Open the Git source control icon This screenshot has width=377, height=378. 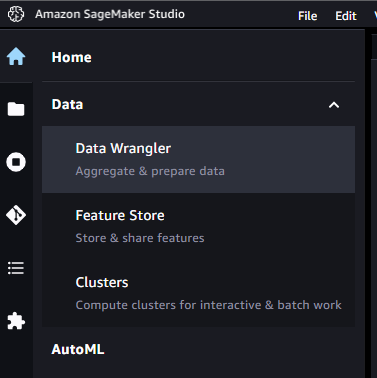tap(16, 215)
